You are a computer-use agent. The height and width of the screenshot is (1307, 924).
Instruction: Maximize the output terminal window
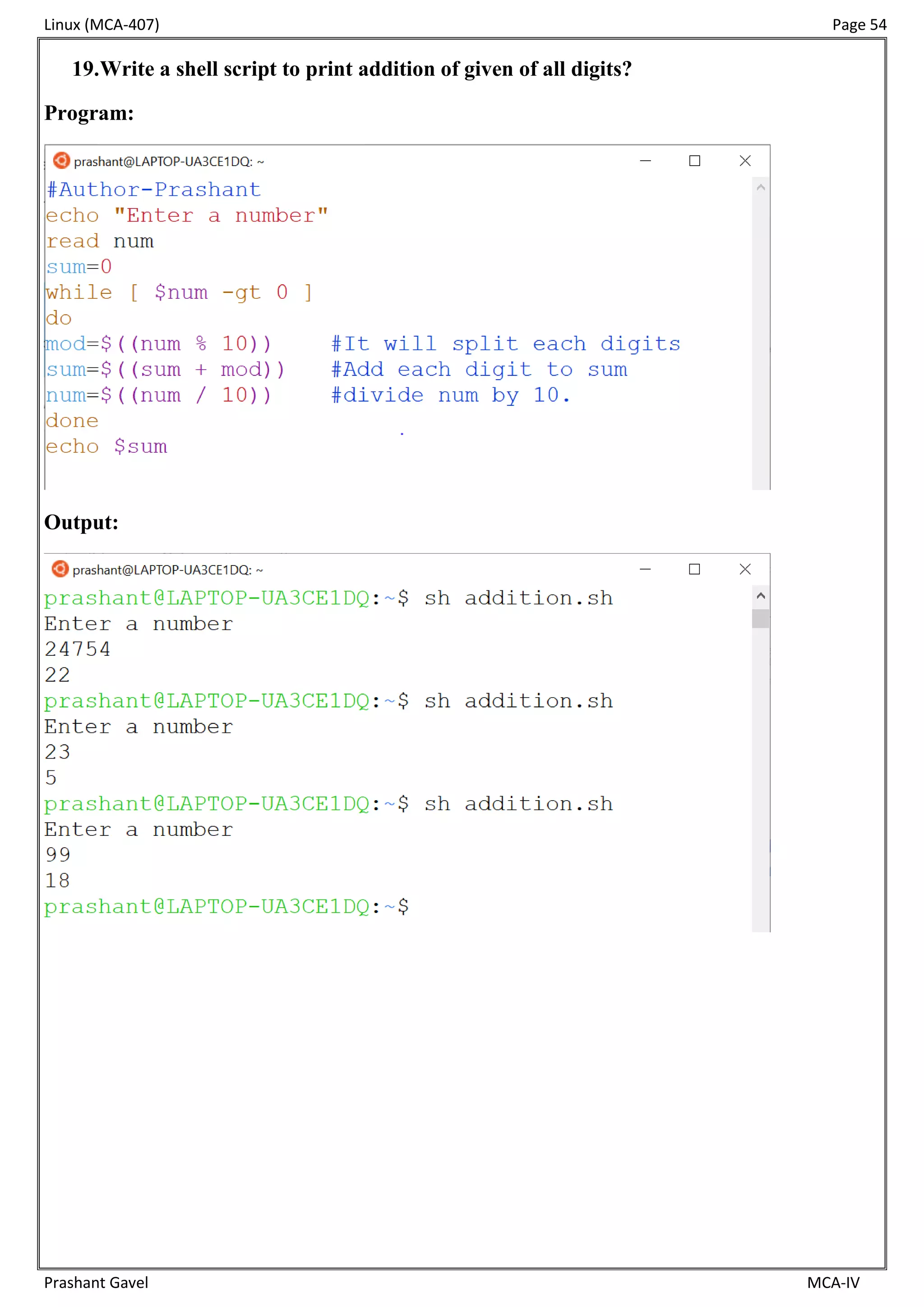click(x=695, y=569)
